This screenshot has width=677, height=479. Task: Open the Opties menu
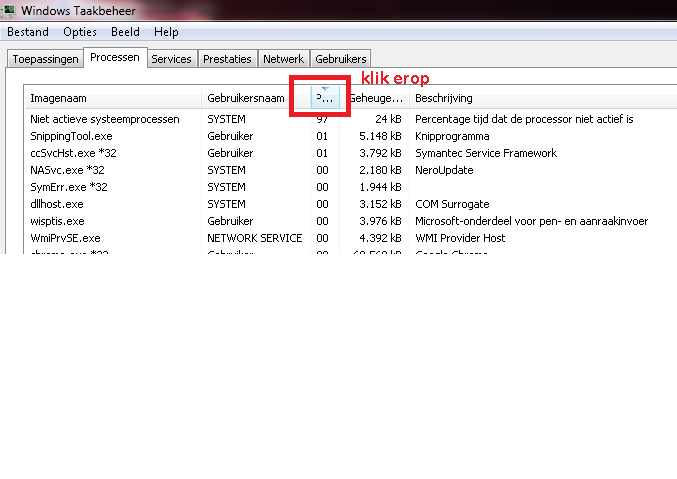click(80, 32)
